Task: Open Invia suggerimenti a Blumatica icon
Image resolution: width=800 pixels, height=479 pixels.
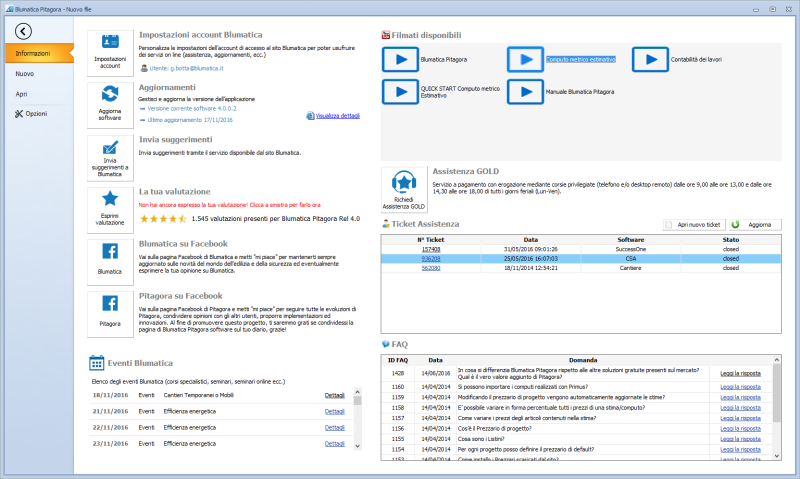Action: coord(110,158)
